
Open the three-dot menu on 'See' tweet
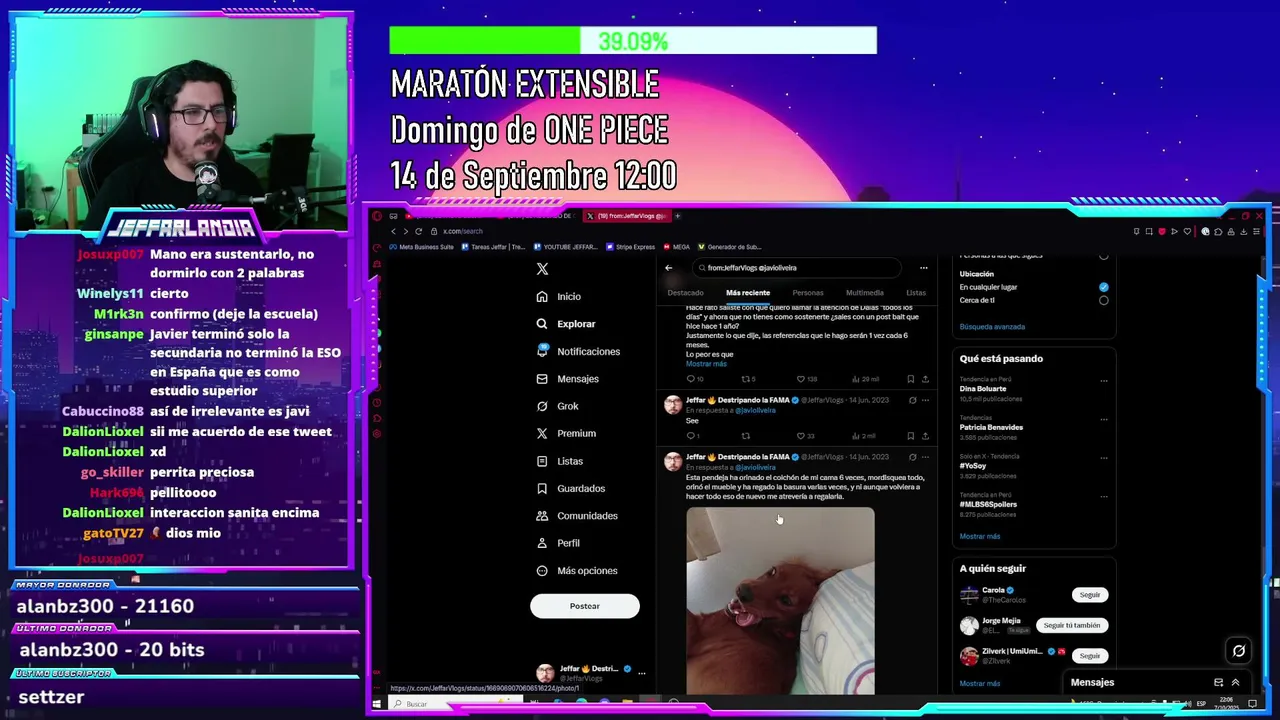pos(926,400)
